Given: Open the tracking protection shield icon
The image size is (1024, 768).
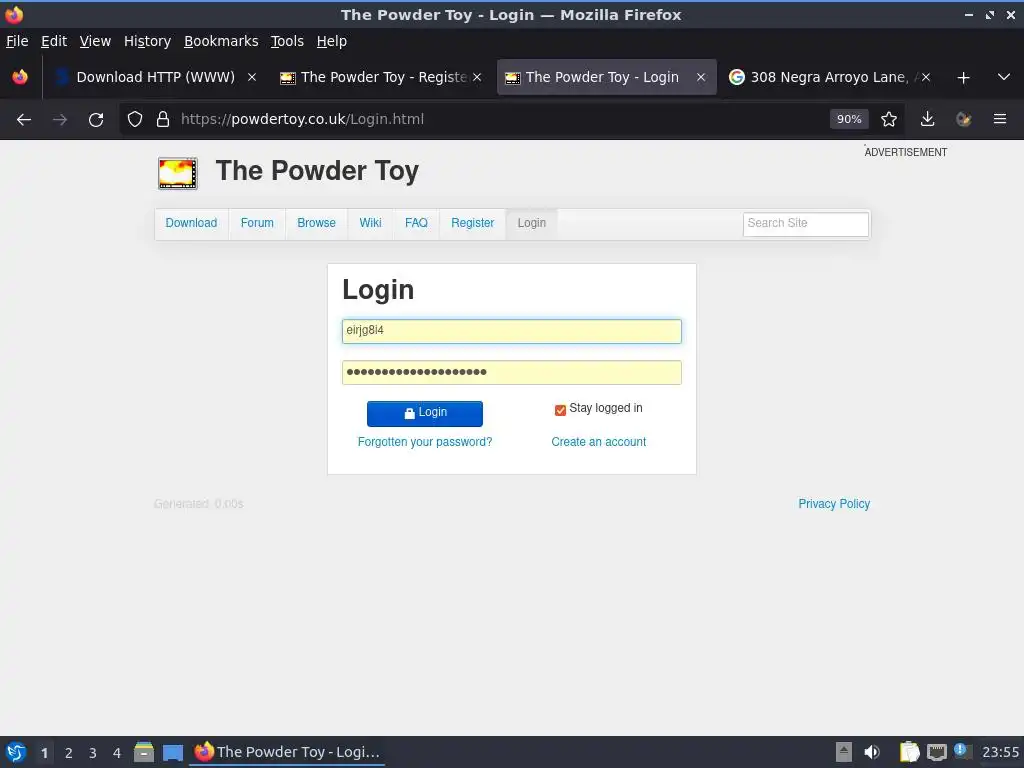Looking at the screenshot, I should [x=135, y=120].
